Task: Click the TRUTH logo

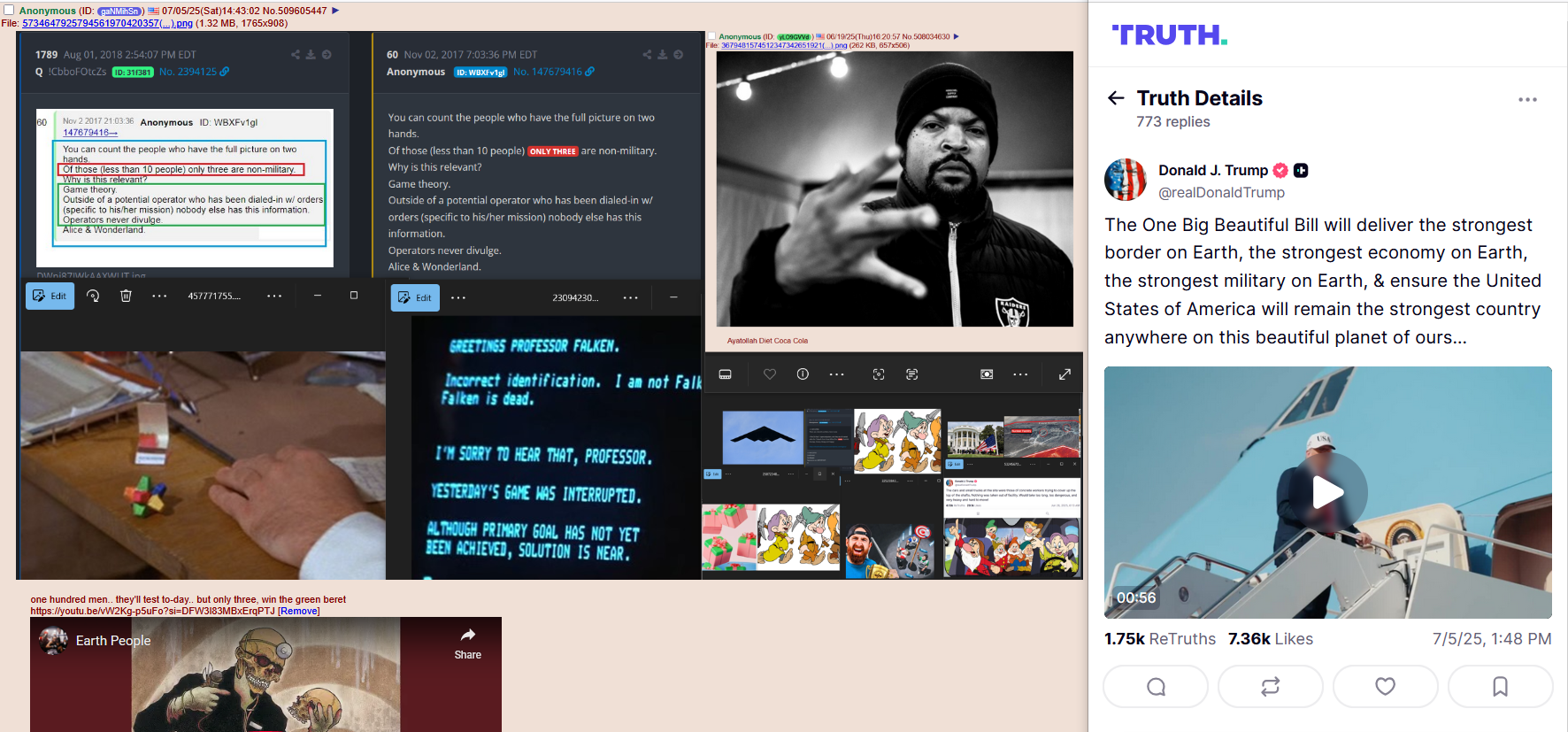Action: 1170,35
